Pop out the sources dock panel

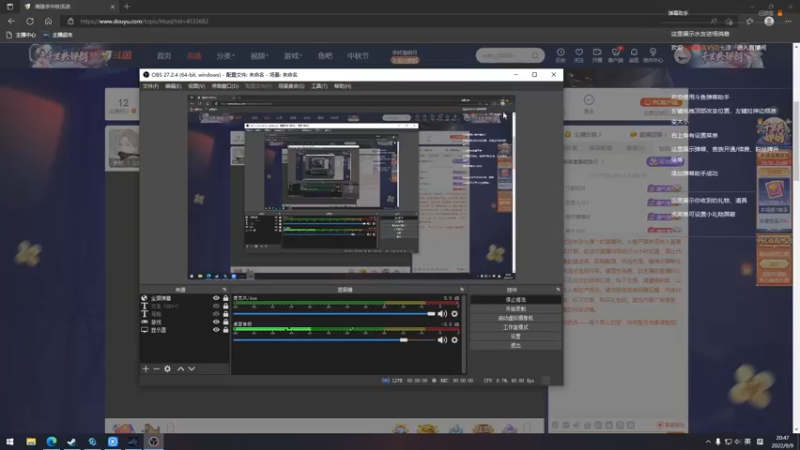pos(224,290)
